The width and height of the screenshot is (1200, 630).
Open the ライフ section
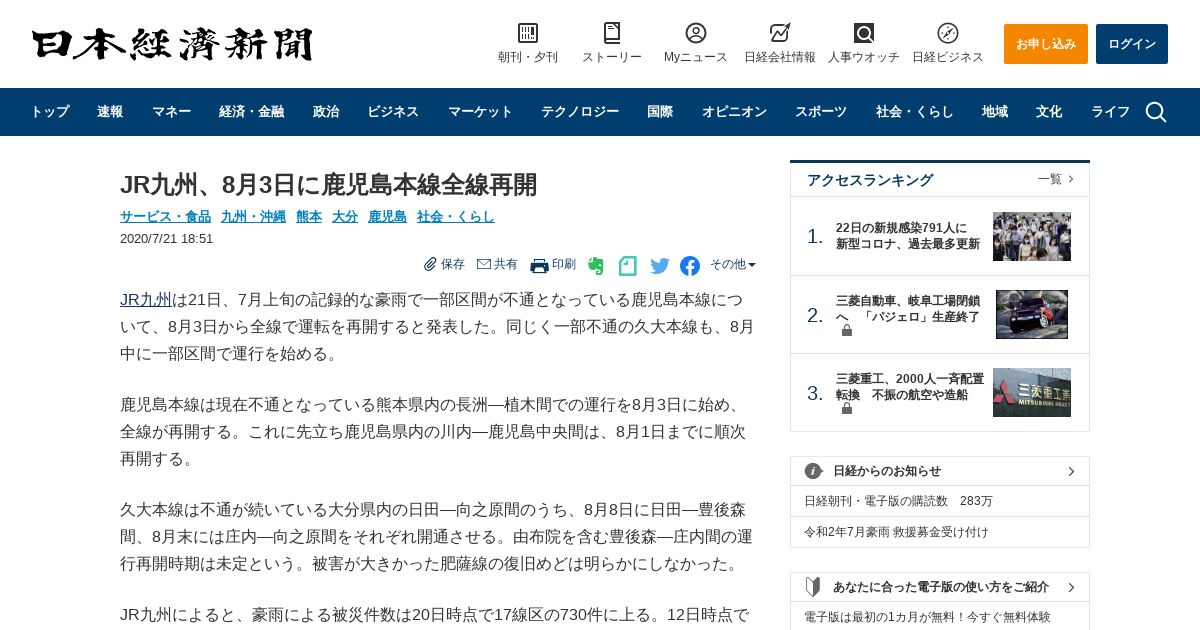pyautogui.click(x=1110, y=112)
